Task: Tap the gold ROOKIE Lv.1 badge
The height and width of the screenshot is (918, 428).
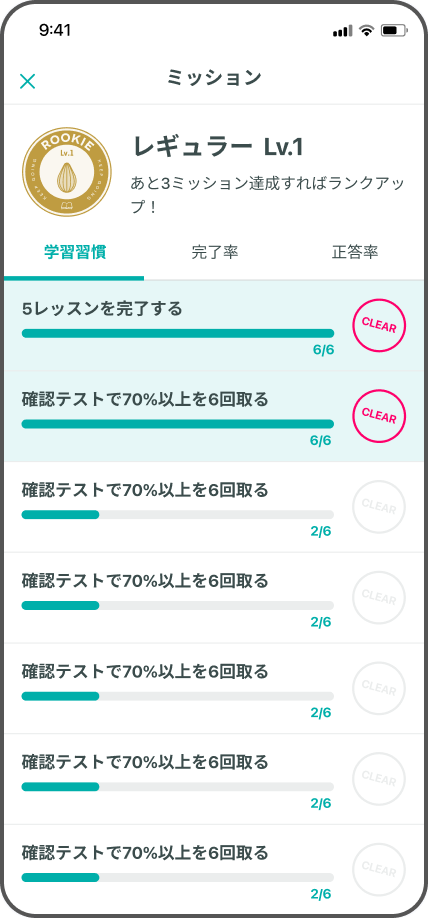Action: [67, 172]
